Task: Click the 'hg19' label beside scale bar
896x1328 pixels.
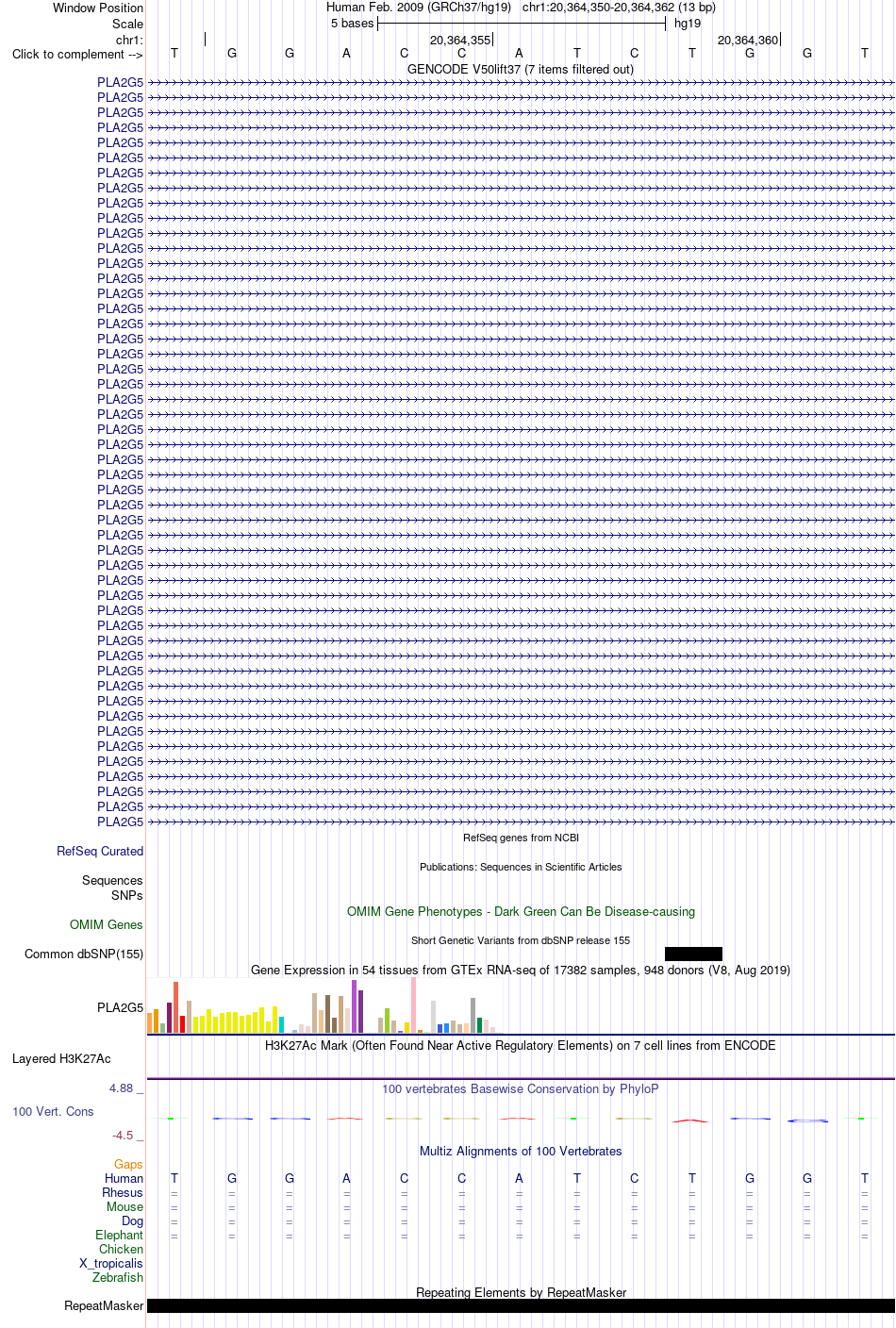Action: (x=688, y=24)
